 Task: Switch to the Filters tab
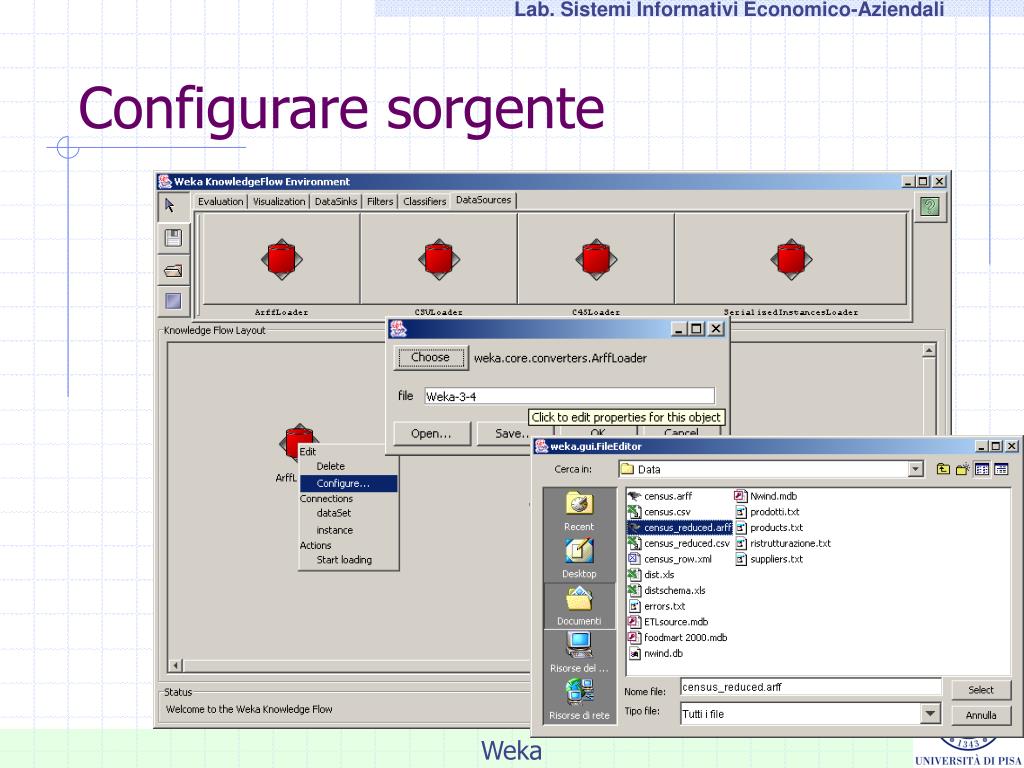pos(380,202)
